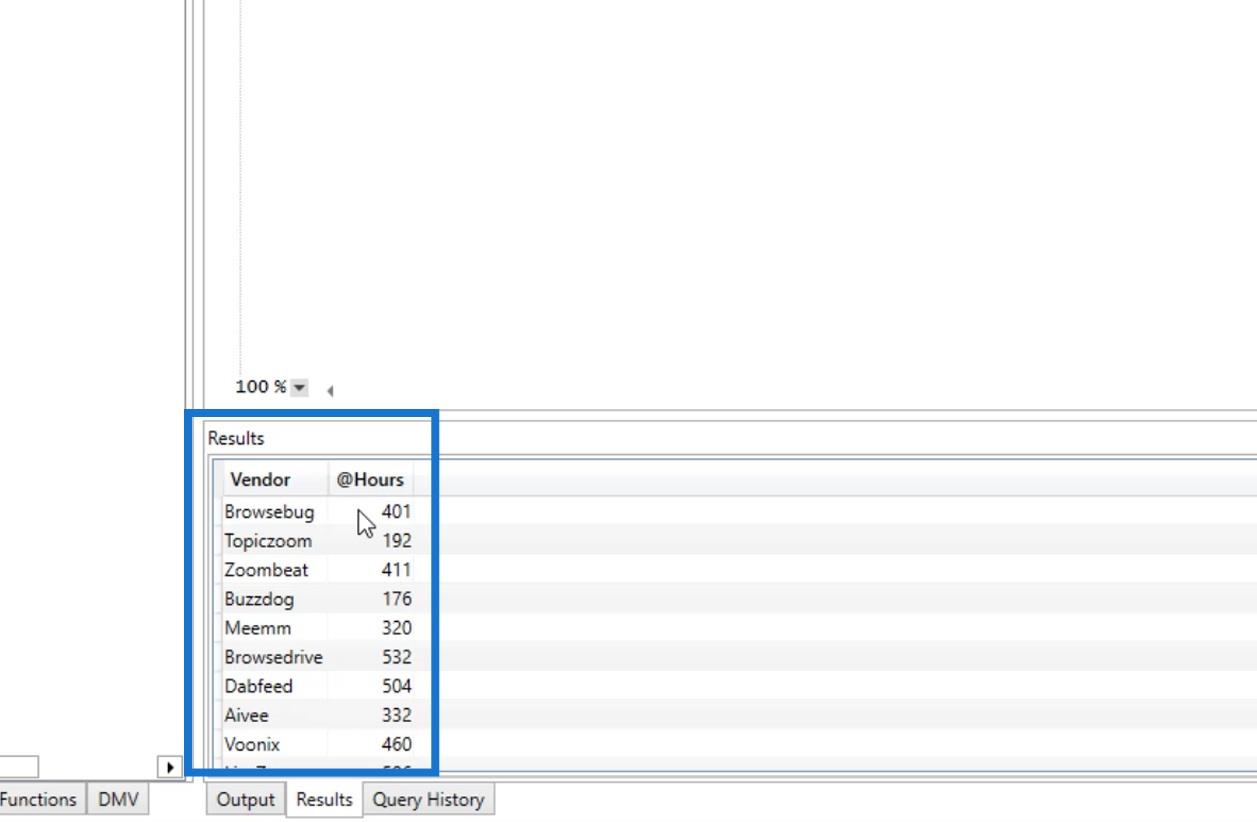Click the right scroll arrow in left pane
Viewport: 1257px width, 822px height.
pyautogui.click(x=169, y=768)
